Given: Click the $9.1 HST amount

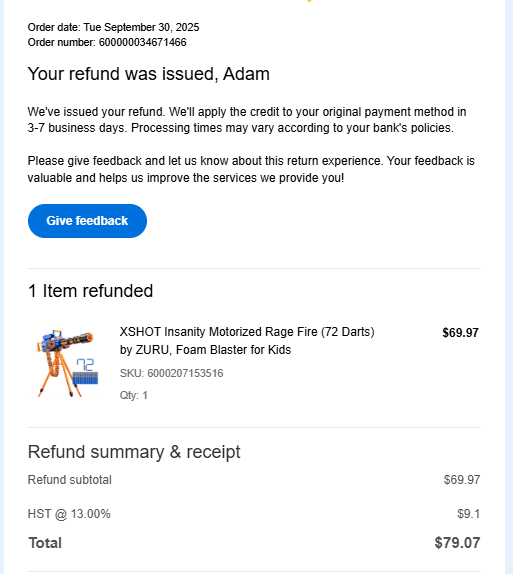Looking at the screenshot, I should (468, 514).
